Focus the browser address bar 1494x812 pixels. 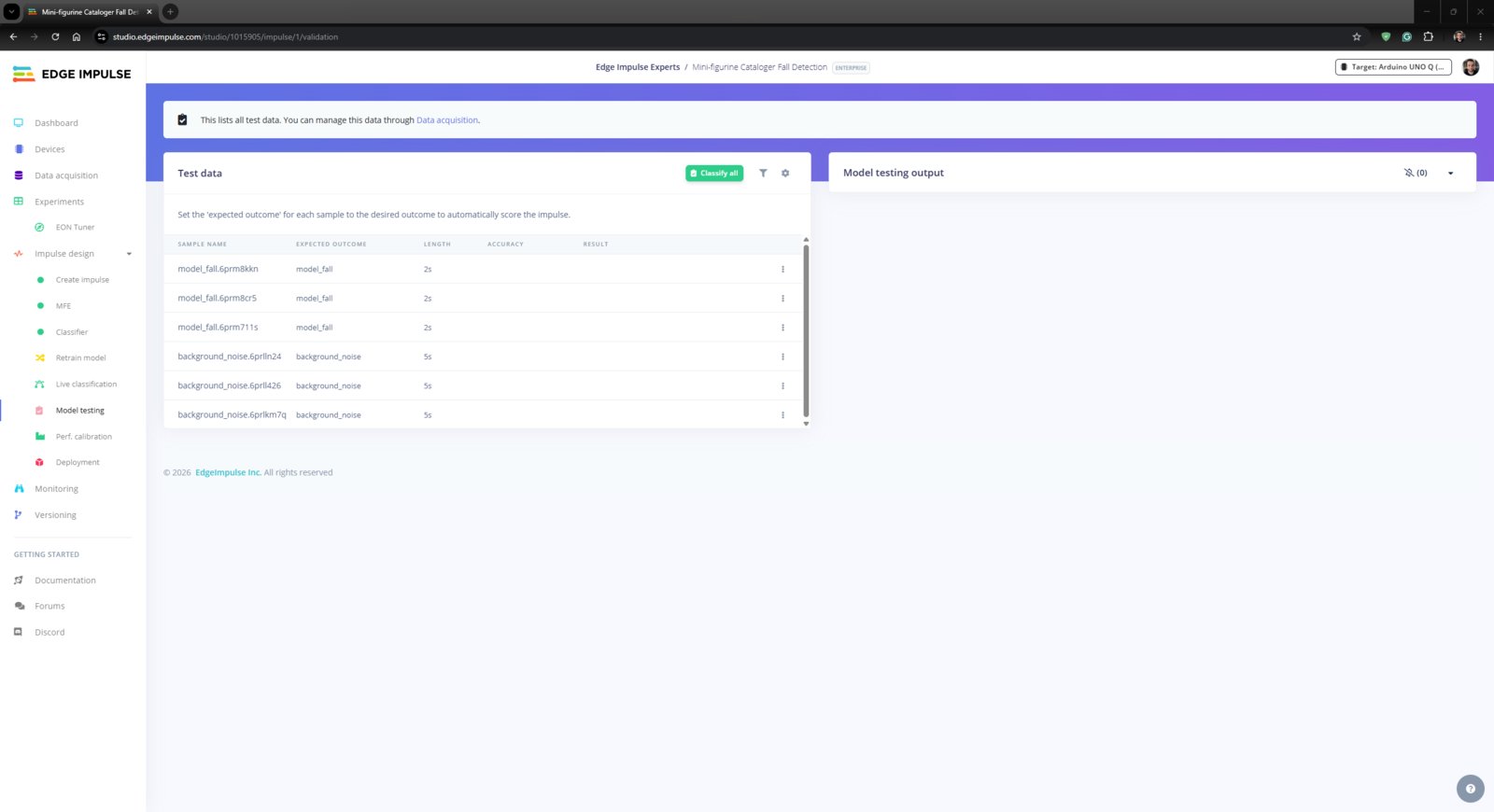719,37
